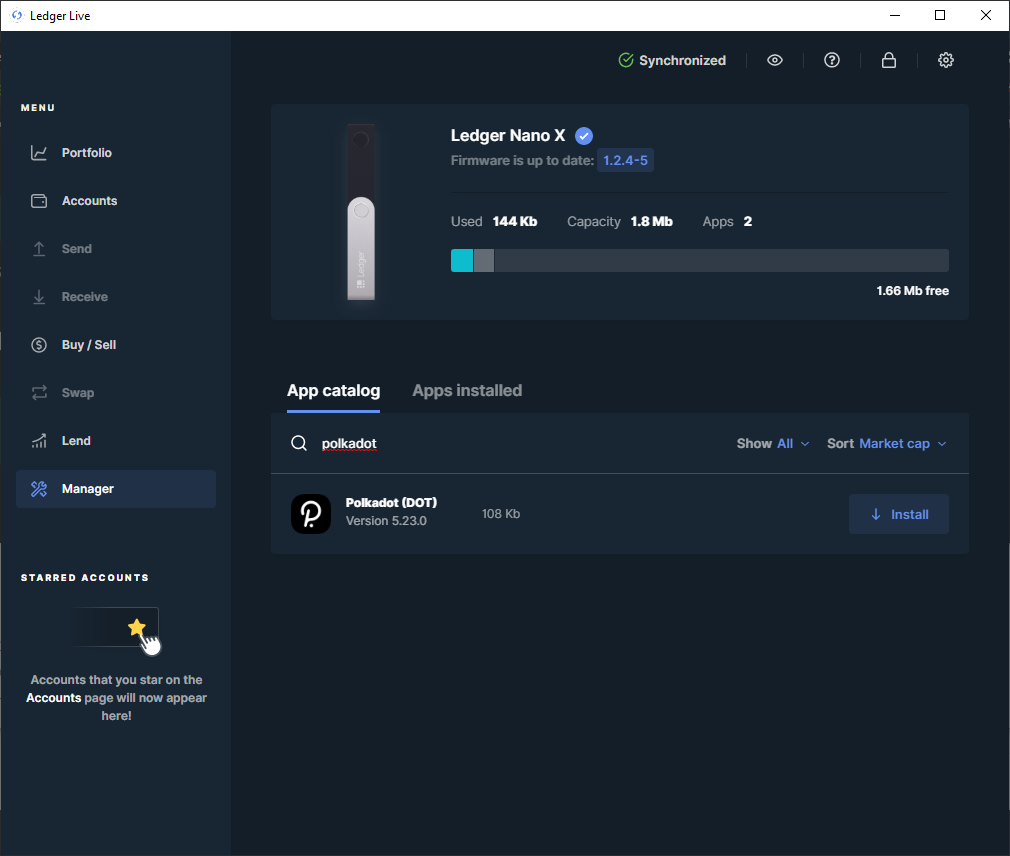The height and width of the screenshot is (856, 1010).
Task: Minimize the Ledger Live window
Action: coord(895,15)
